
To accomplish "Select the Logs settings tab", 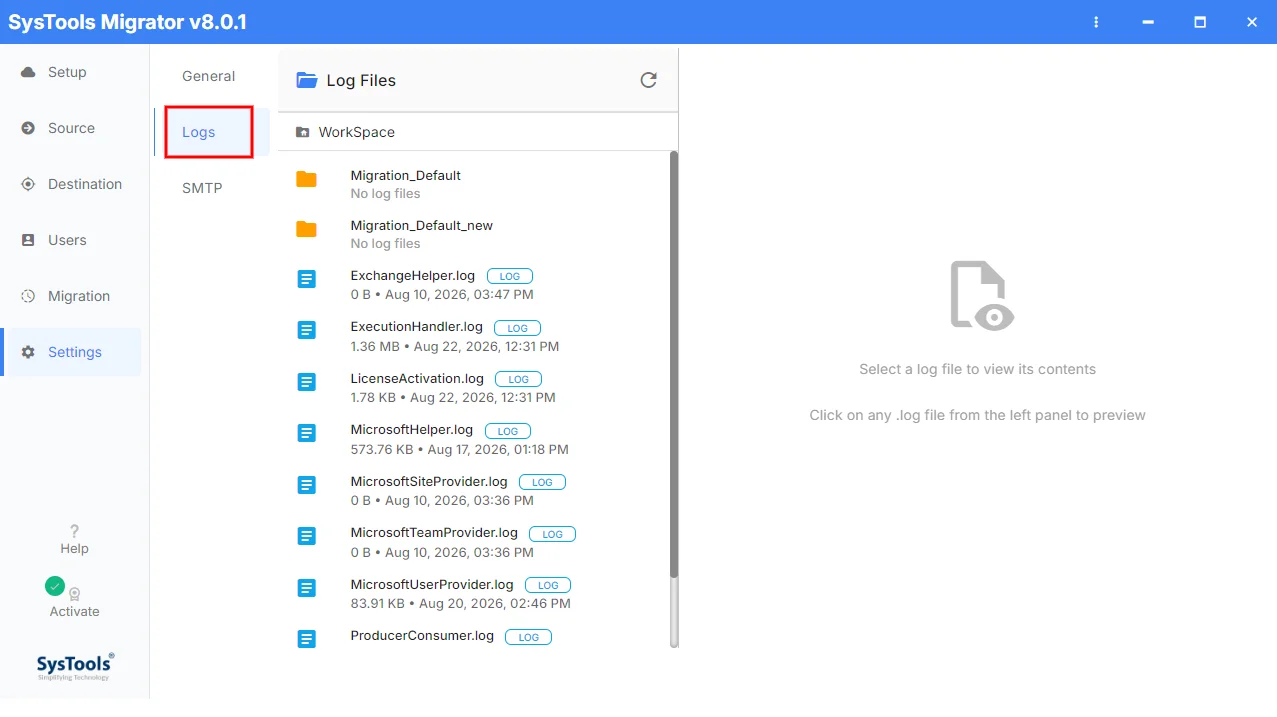I will pos(198,132).
